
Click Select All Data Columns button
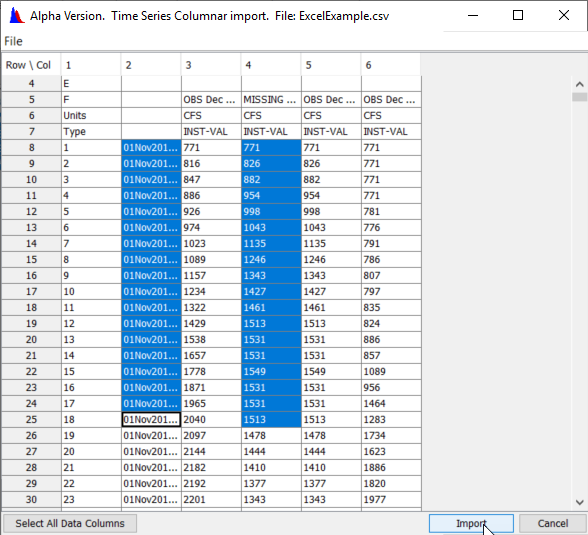tap(70, 523)
